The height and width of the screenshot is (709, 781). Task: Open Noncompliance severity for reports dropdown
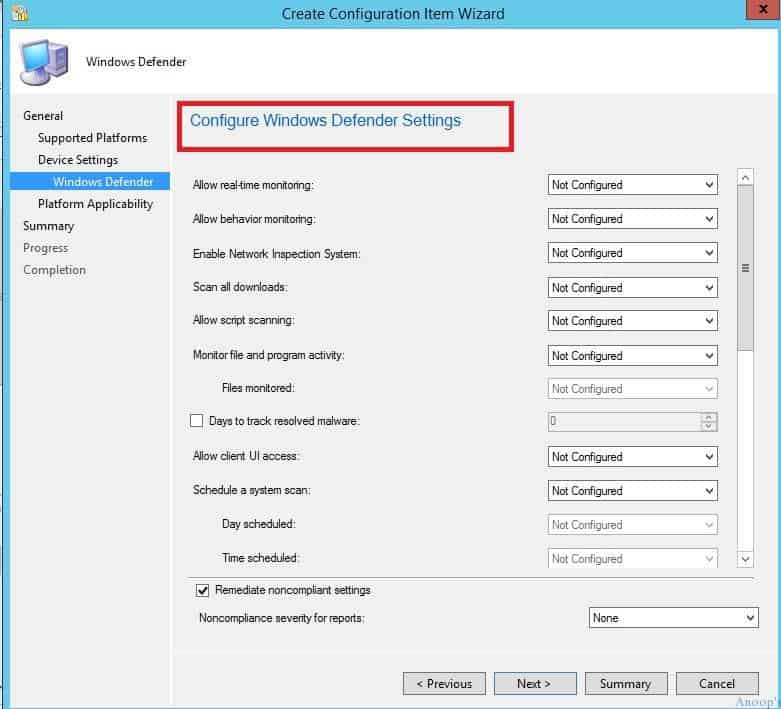673,618
